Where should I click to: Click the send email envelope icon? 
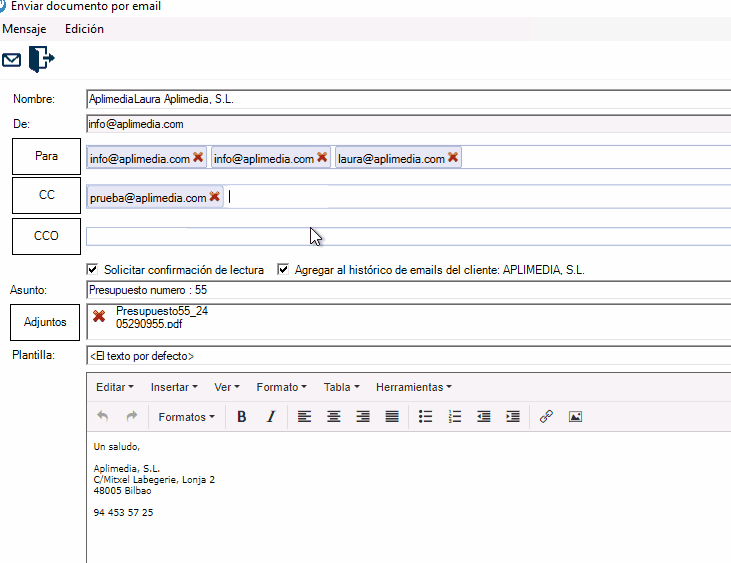[12, 60]
